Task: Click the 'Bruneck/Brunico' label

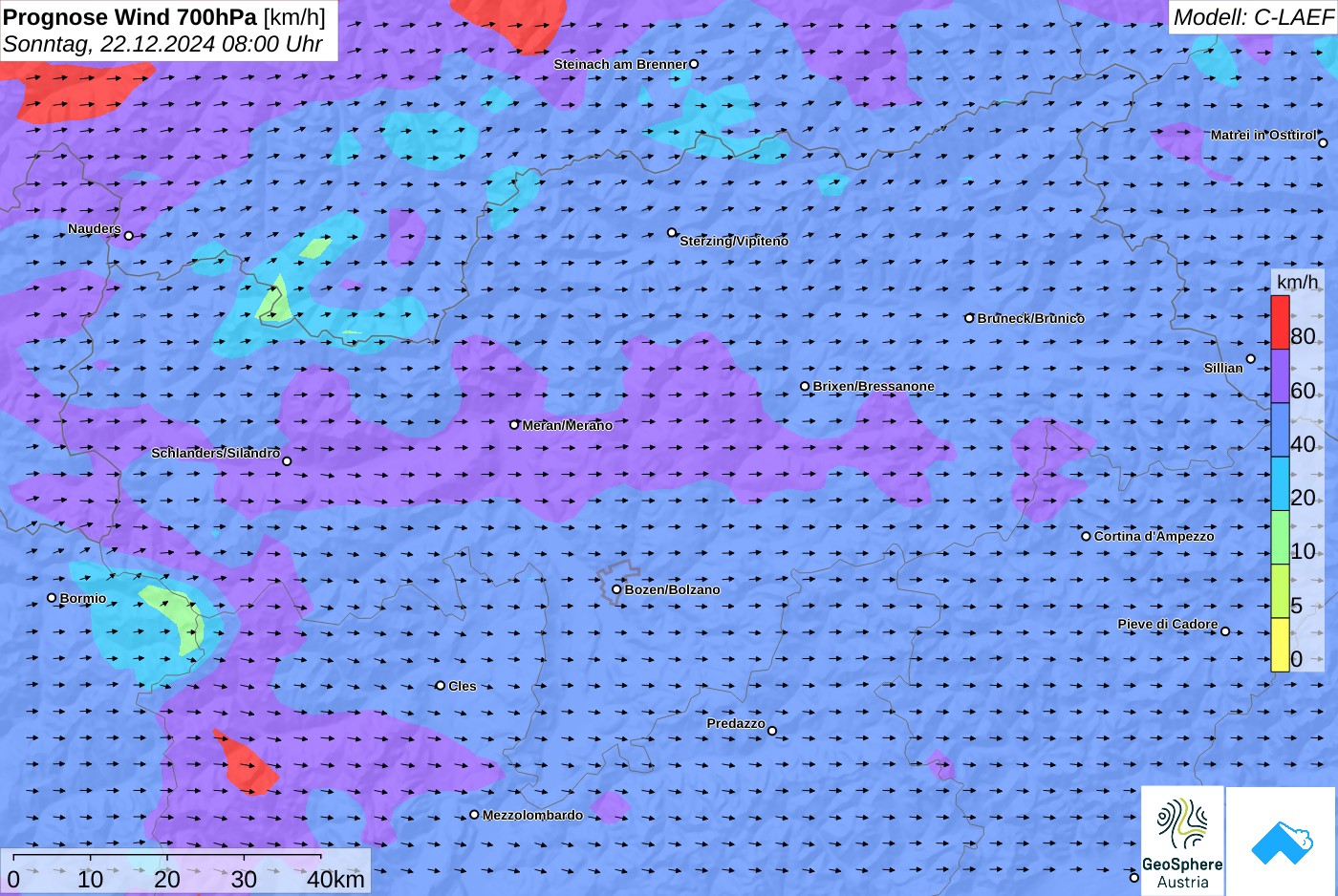Action: [x=1031, y=318]
